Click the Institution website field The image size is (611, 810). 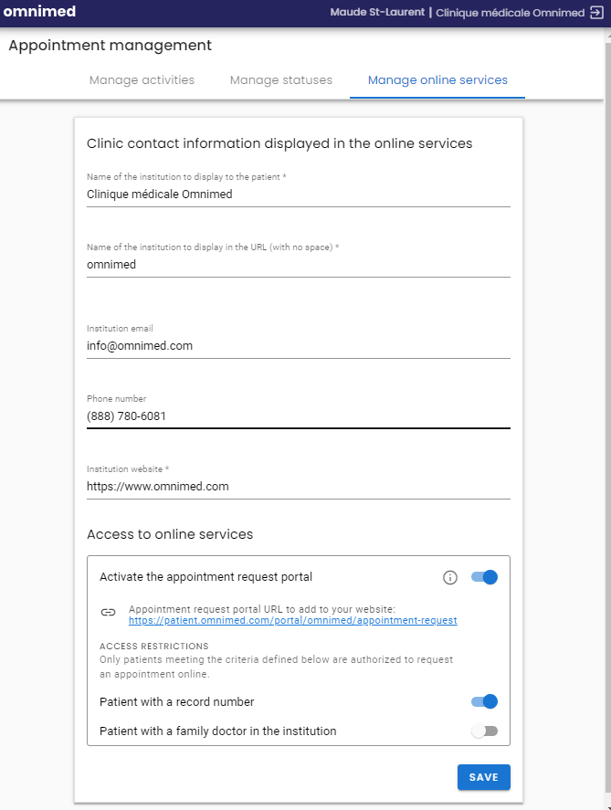299,487
